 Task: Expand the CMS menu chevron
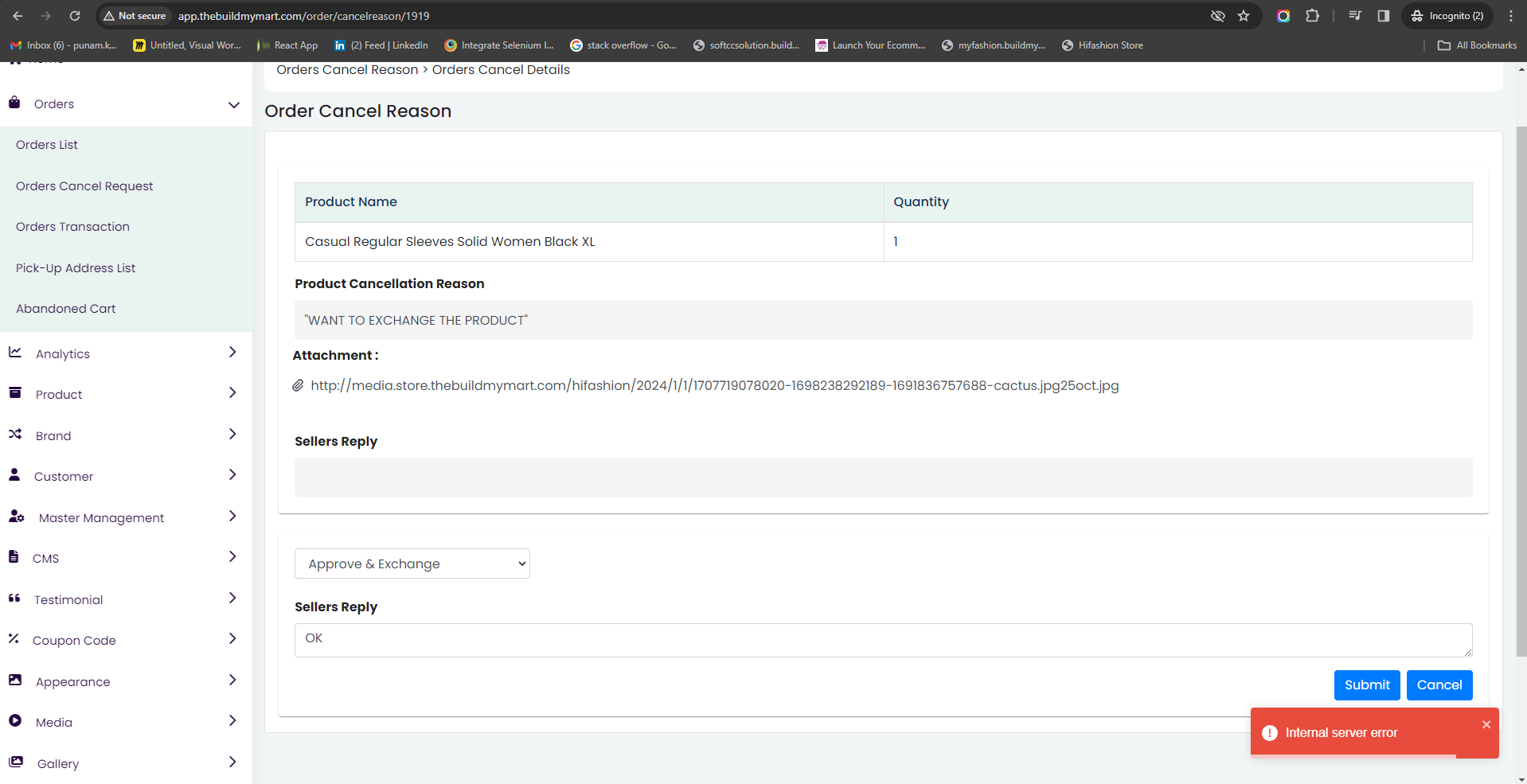(x=232, y=556)
